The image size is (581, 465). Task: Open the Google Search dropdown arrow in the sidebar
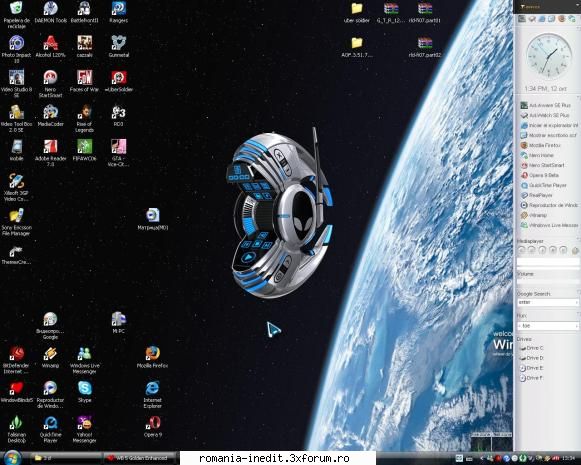tap(577, 302)
